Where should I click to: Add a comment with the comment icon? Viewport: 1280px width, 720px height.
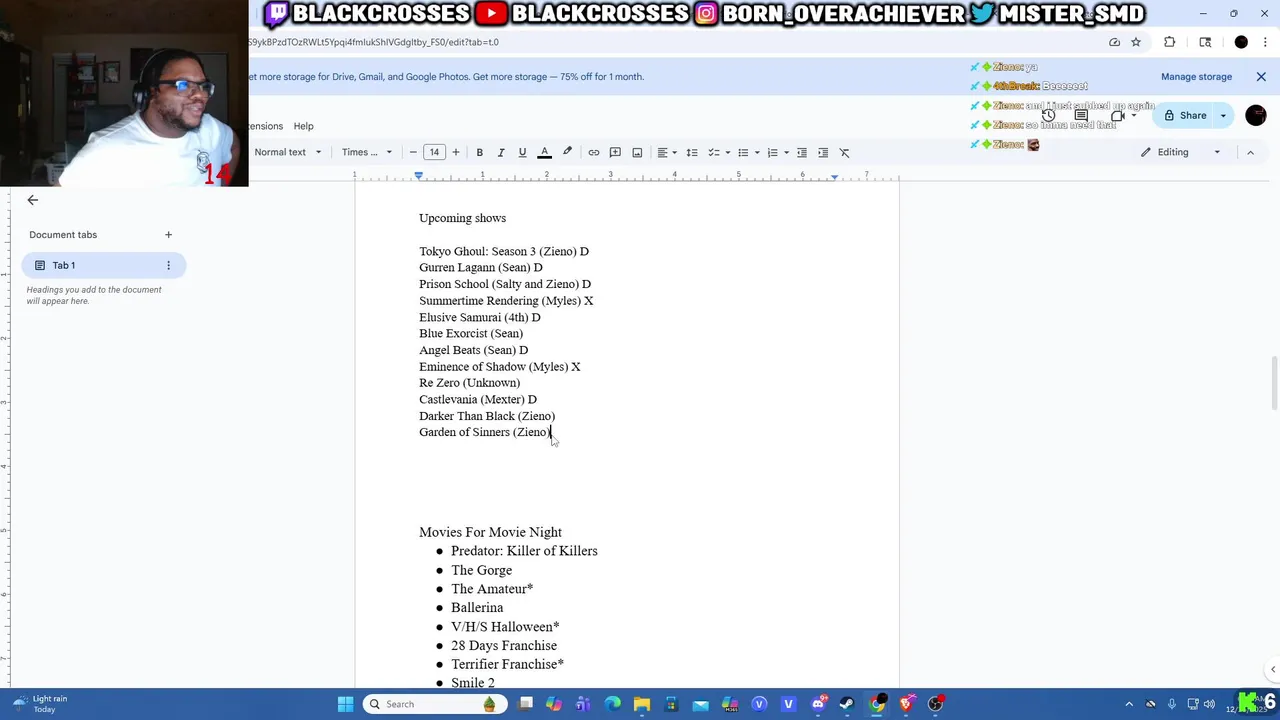pyautogui.click(x=615, y=152)
